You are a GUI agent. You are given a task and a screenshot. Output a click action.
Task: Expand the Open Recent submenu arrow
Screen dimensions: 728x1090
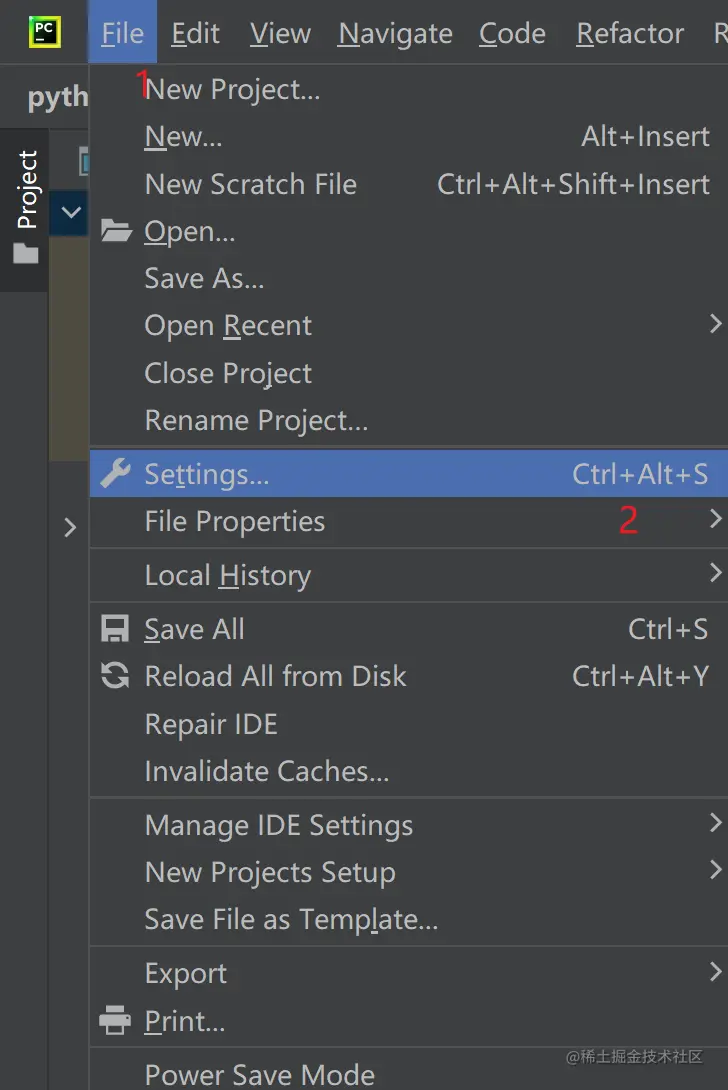click(715, 324)
